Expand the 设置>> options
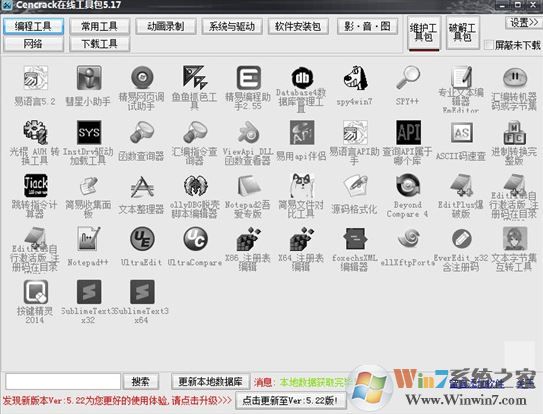Screen dimensions: 543x414 (x=524, y=23)
